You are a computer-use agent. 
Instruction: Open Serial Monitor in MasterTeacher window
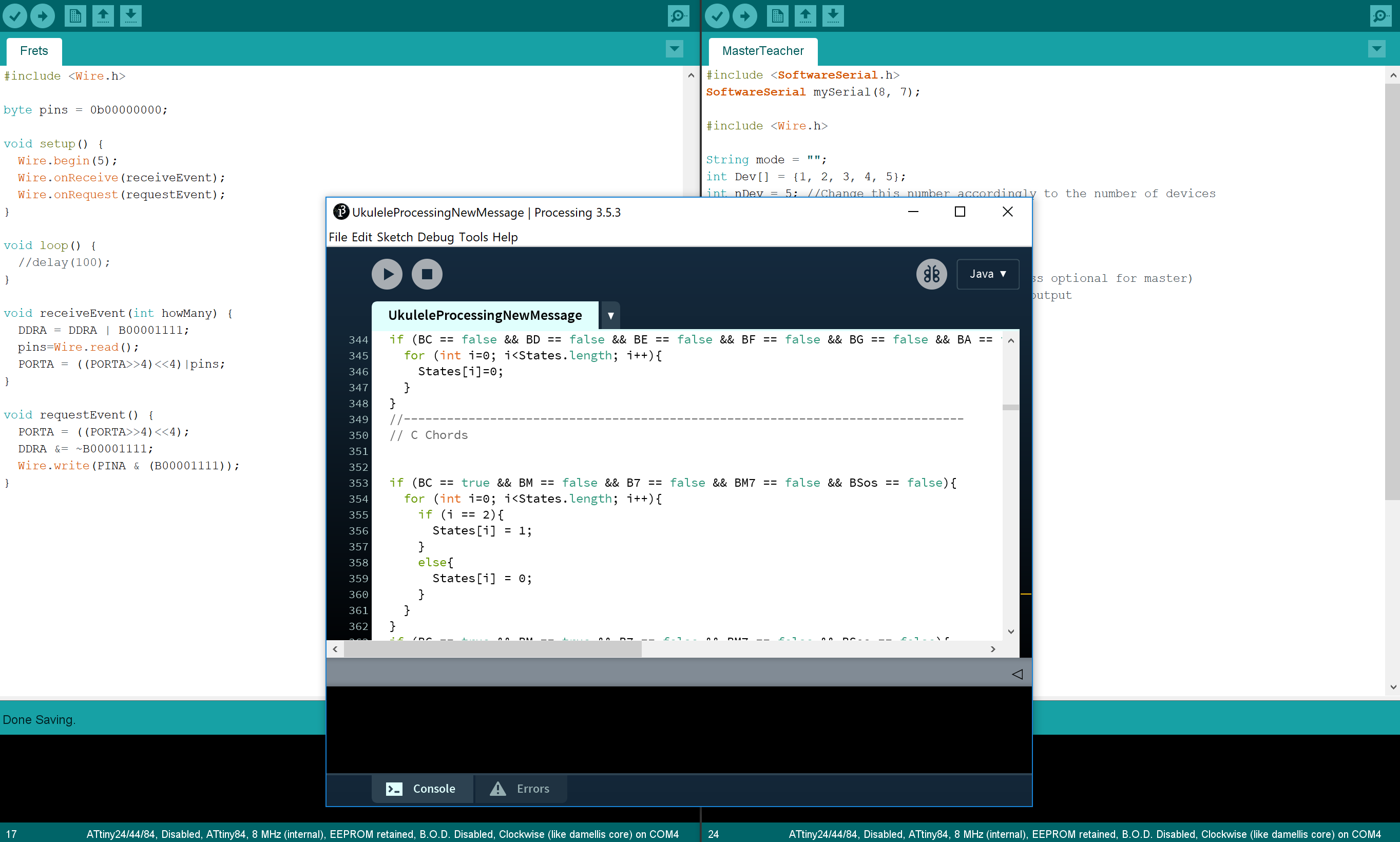(1380, 16)
